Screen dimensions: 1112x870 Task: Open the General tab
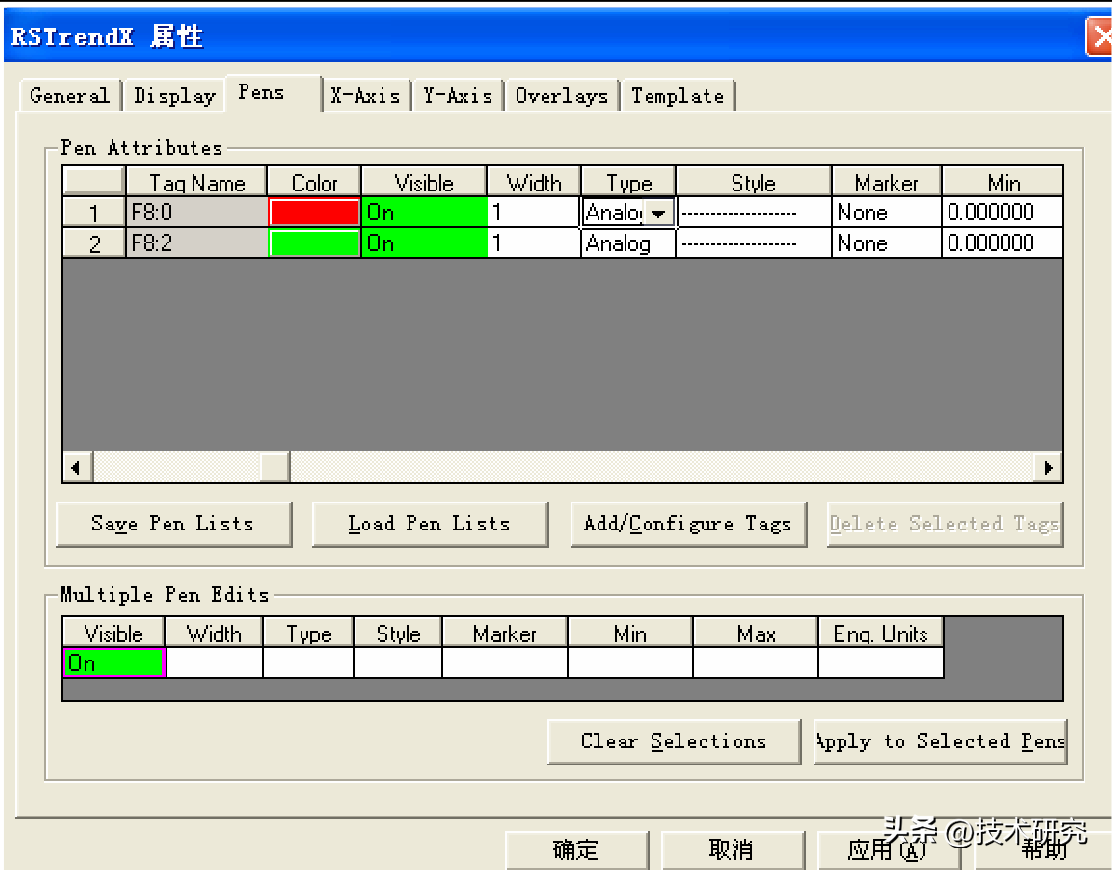tap(69, 96)
